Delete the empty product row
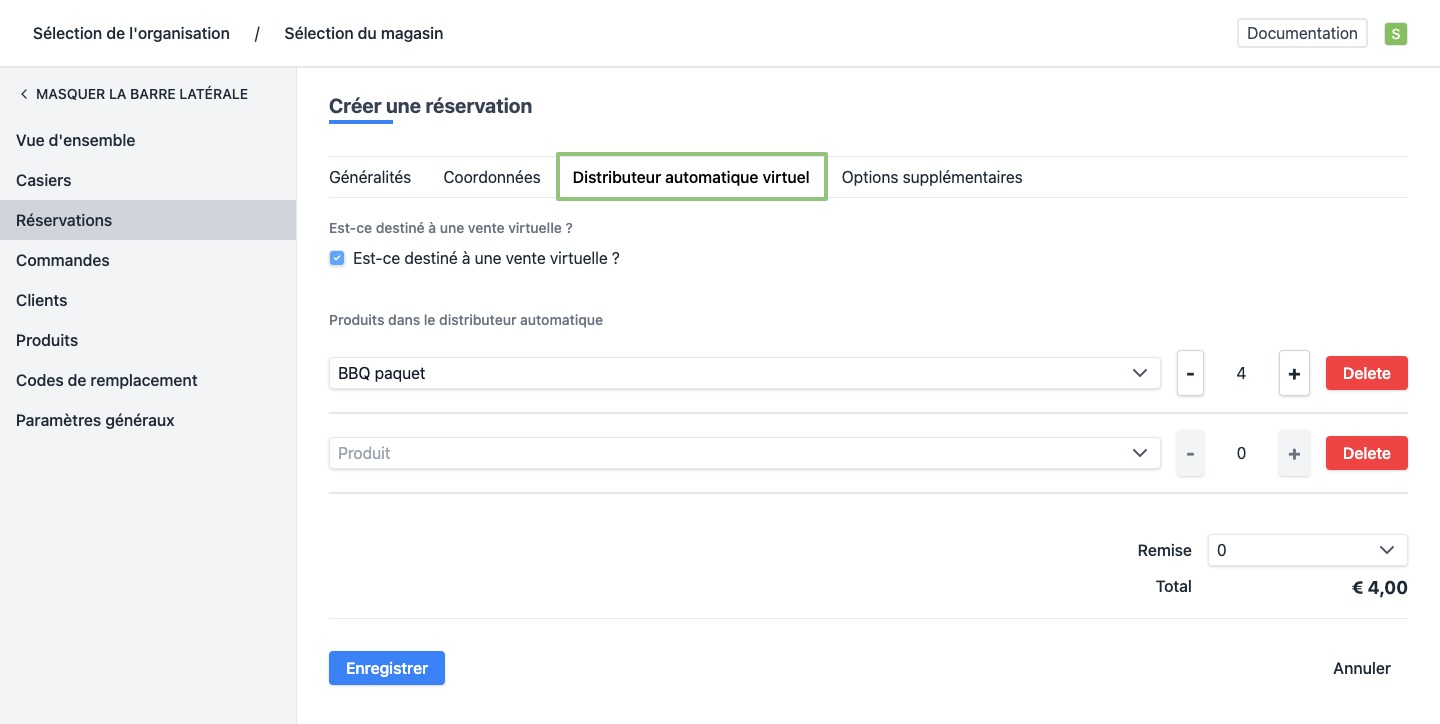 click(x=1366, y=453)
